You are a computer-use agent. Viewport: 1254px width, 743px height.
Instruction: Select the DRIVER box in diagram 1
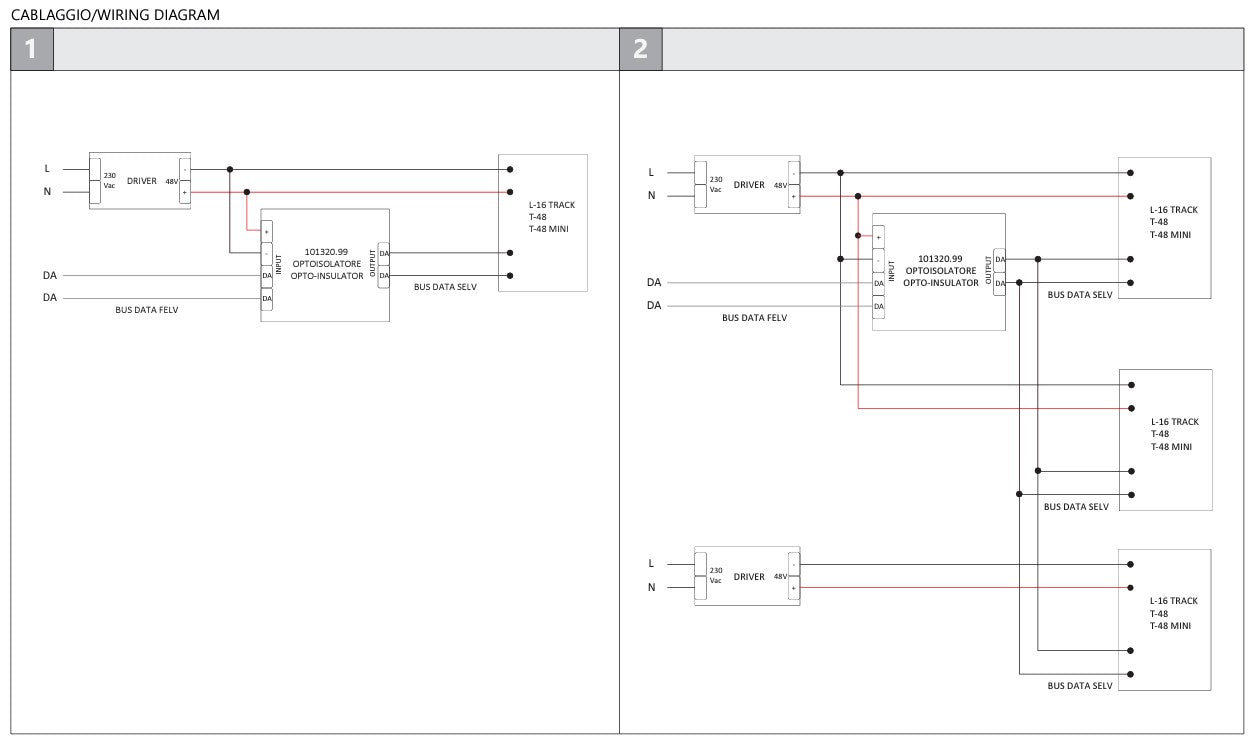(140, 180)
